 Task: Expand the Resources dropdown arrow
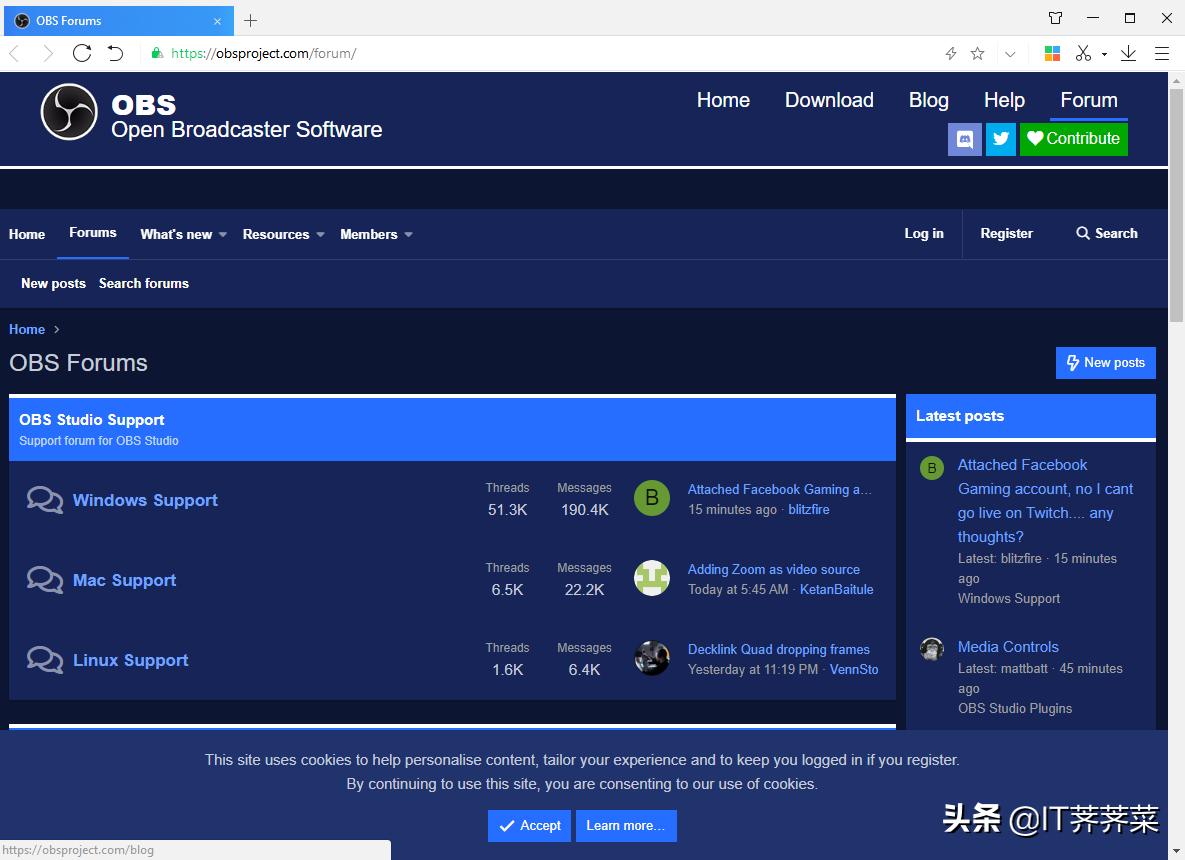coord(320,234)
